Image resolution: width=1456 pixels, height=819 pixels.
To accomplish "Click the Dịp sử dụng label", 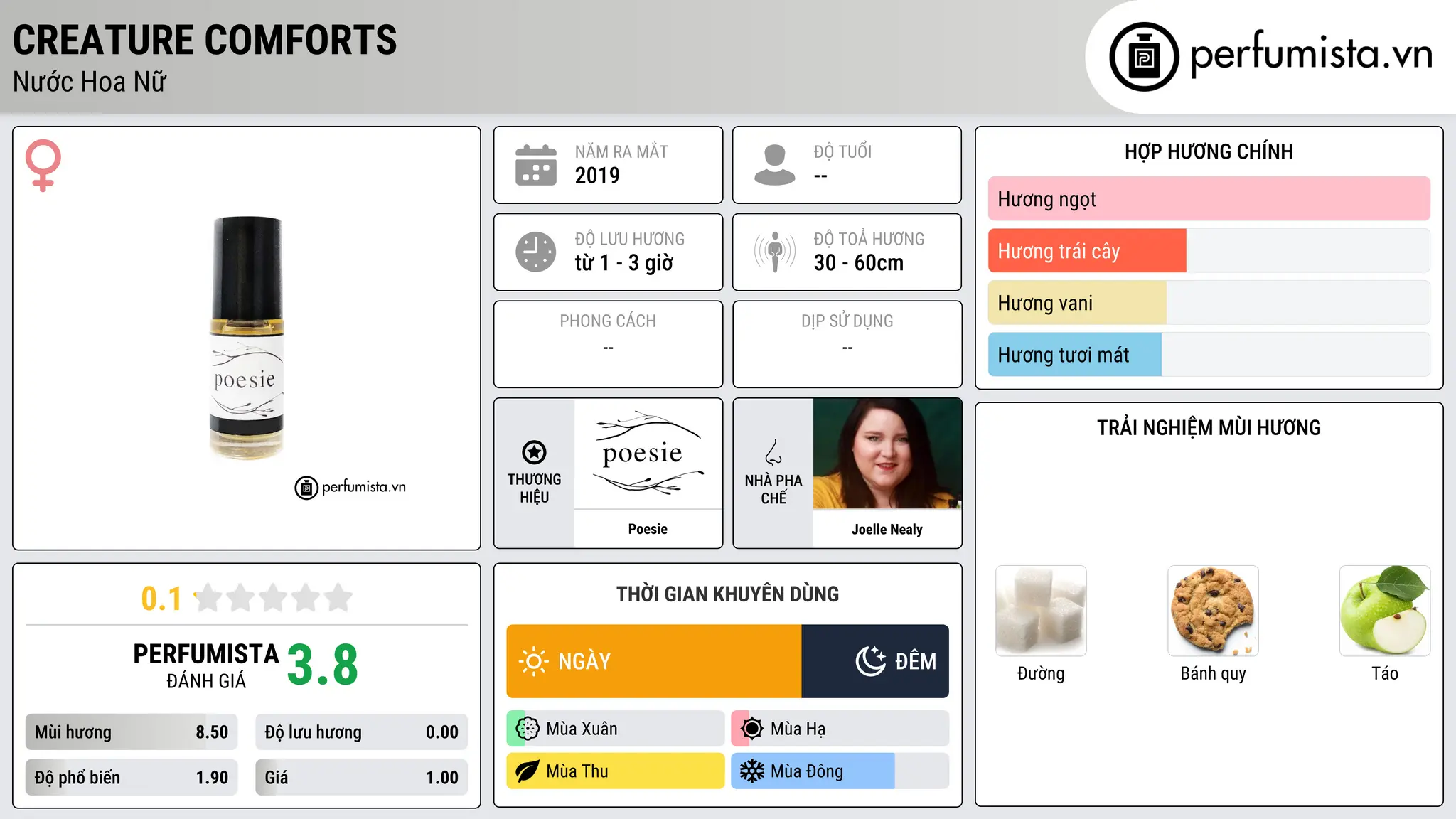I will tap(847, 321).
